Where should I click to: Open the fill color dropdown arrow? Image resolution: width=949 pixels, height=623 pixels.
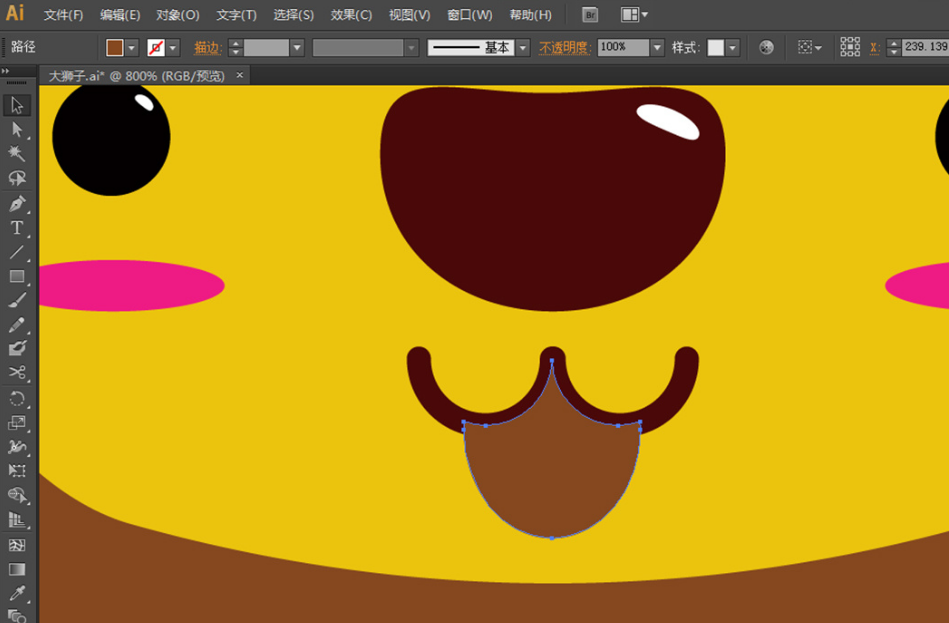[132, 48]
